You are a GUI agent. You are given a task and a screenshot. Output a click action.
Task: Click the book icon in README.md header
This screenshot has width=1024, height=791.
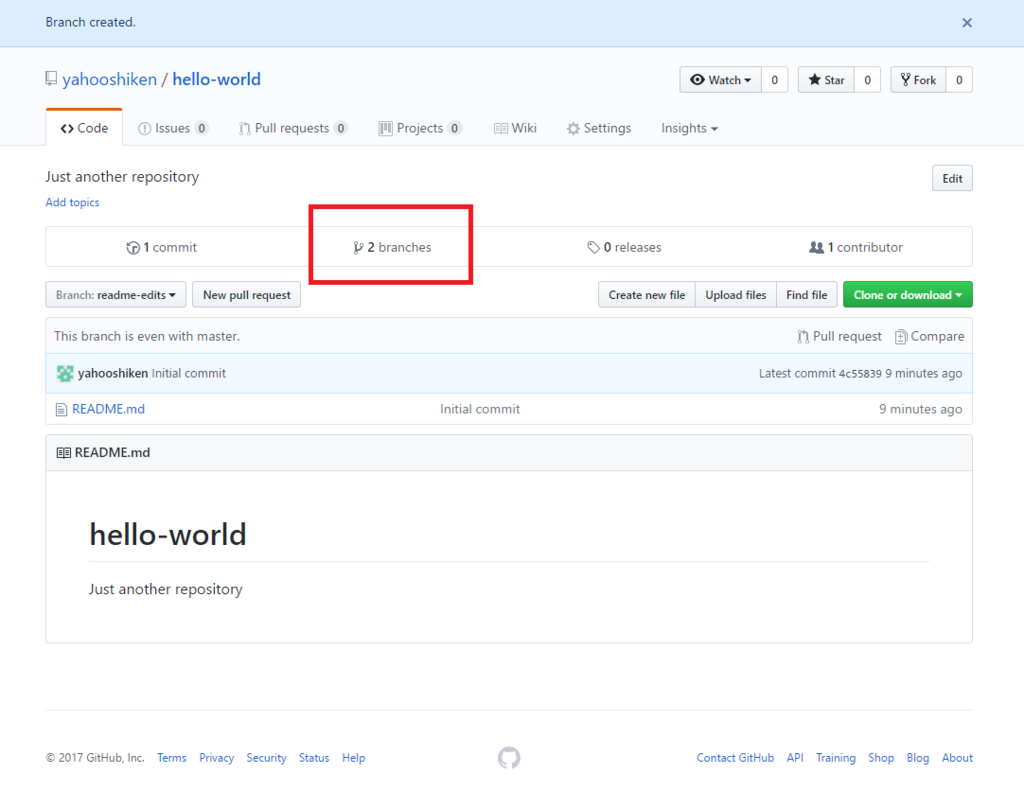click(63, 453)
